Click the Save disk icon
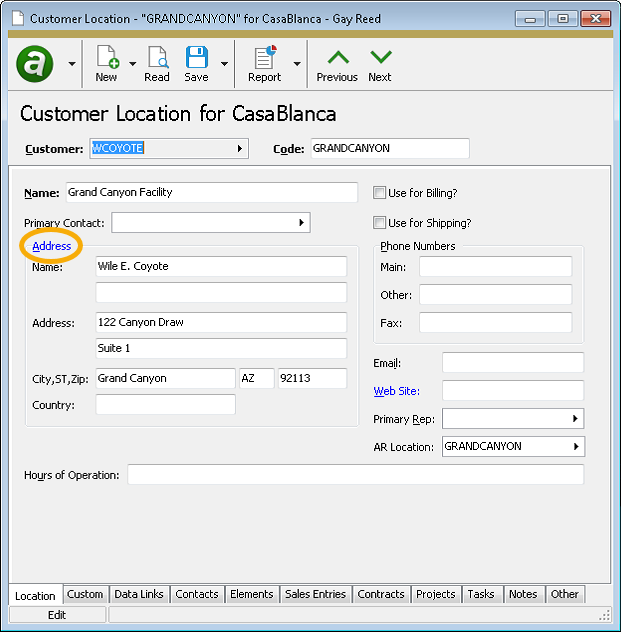Image resolution: width=621 pixels, height=632 pixels. click(197, 58)
